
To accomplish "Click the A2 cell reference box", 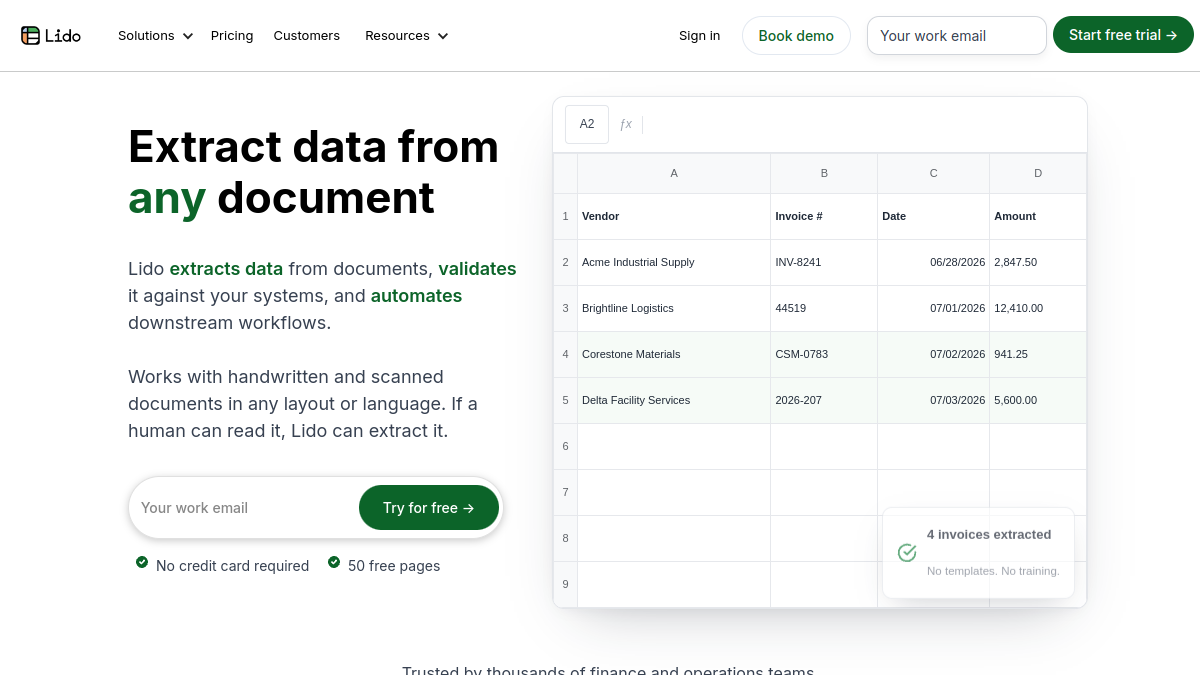I will 587,124.
